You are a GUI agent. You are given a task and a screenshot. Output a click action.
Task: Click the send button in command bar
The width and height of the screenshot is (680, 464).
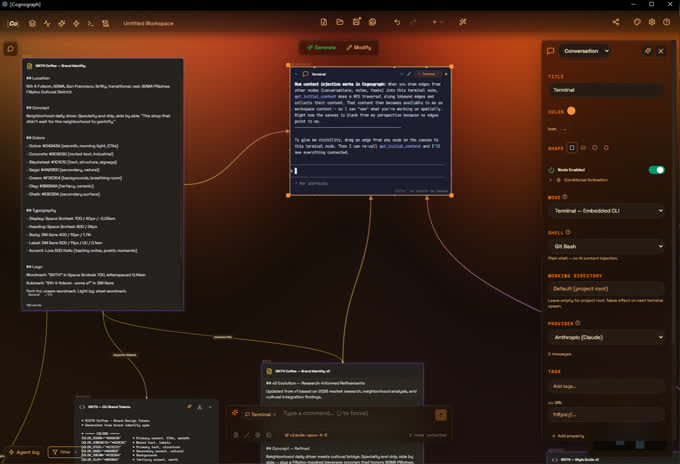pyautogui.click(x=441, y=415)
